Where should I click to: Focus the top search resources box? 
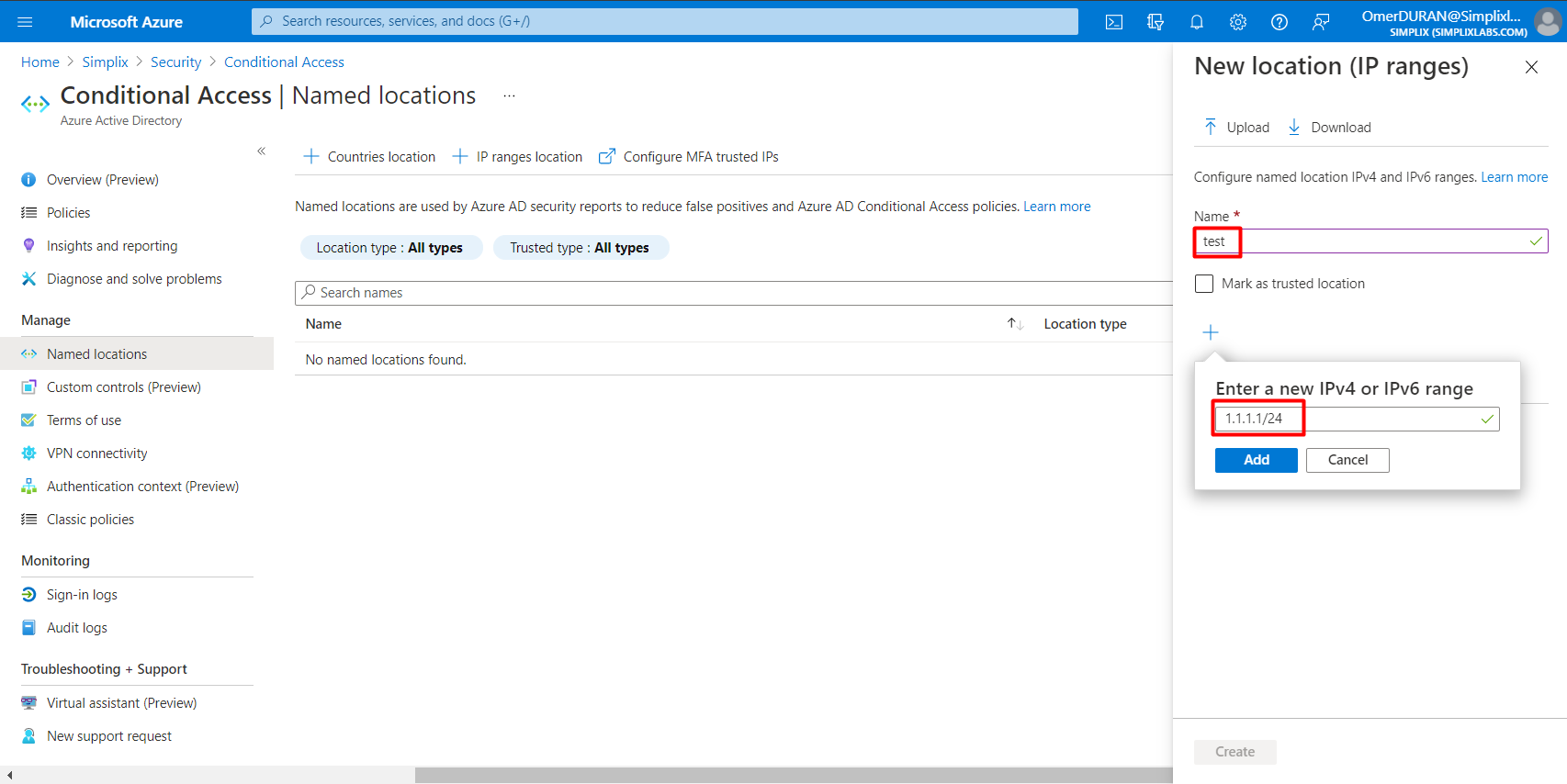coord(665,21)
